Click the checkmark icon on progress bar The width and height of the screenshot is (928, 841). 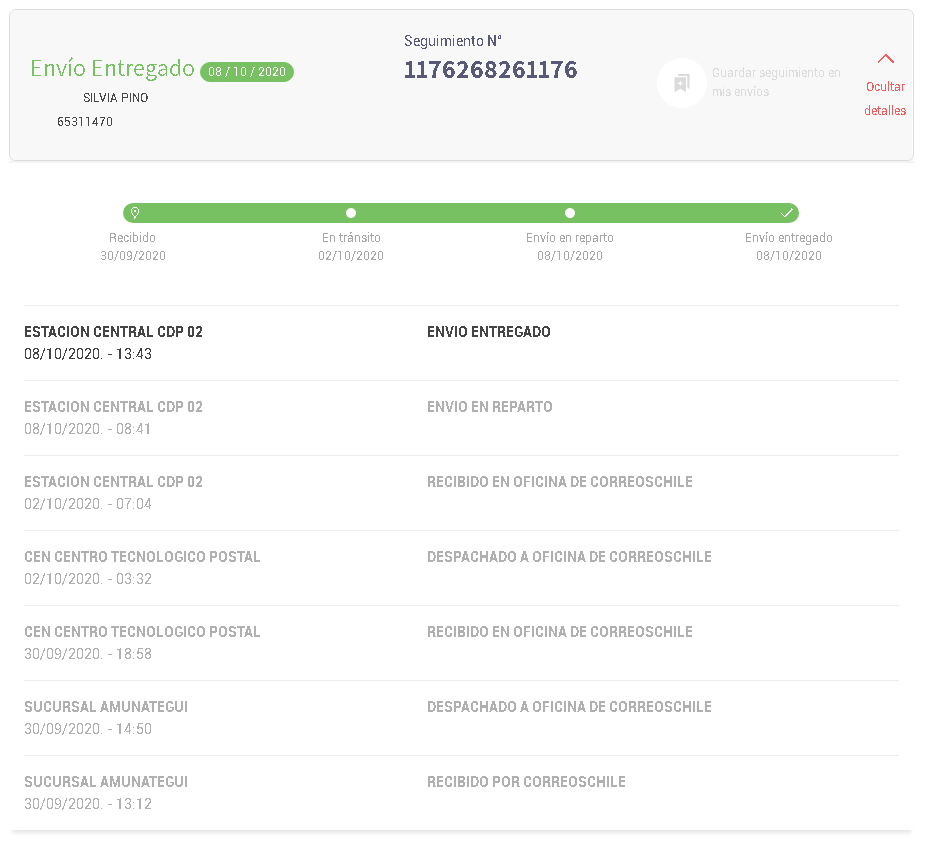(787, 213)
